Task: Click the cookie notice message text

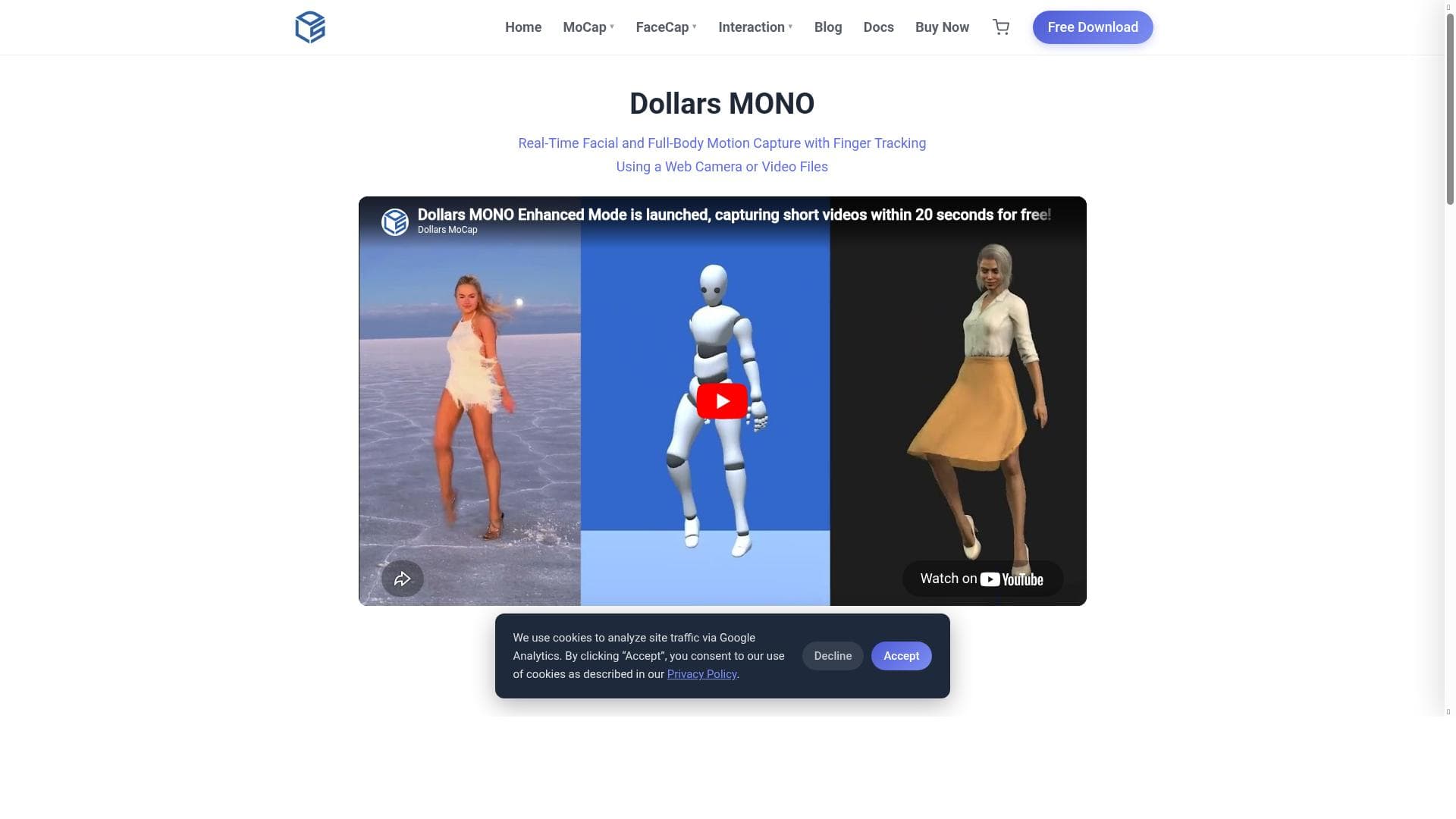Action: (649, 656)
